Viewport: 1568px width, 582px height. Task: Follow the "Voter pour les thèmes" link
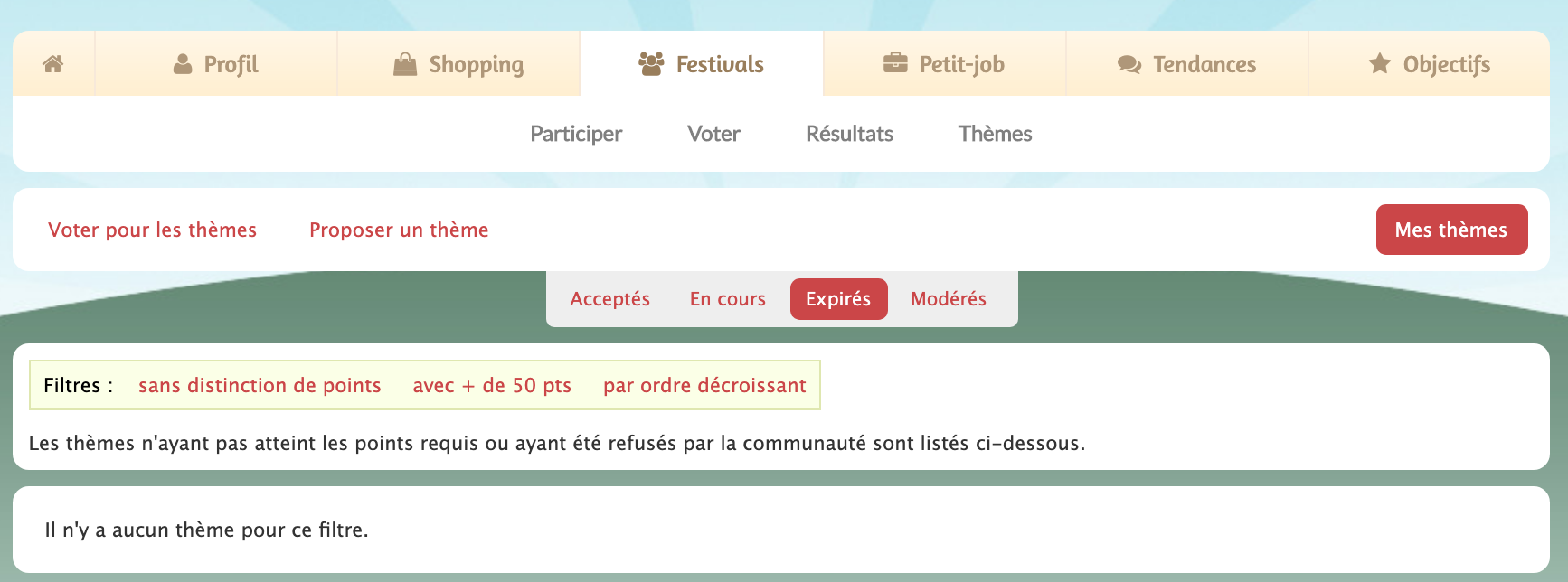[x=152, y=230]
